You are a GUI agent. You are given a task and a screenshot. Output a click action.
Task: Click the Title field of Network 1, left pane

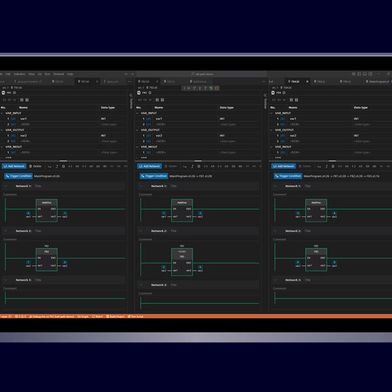coord(39,186)
